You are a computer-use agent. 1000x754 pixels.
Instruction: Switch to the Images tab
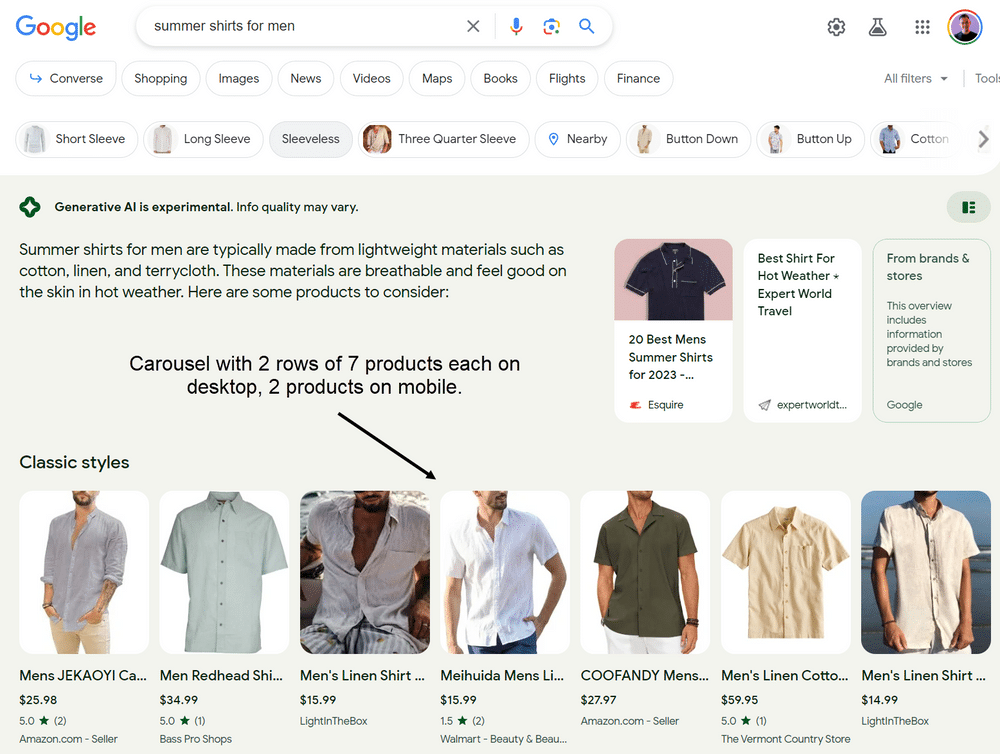click(x=239, y=78)
